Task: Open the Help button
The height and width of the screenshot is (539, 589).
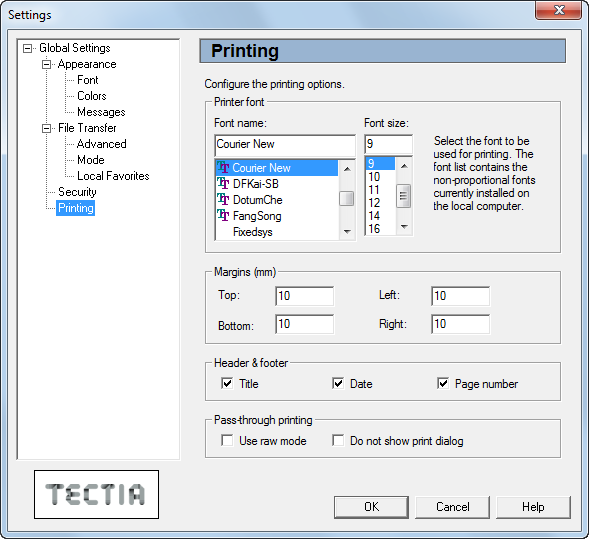Action: tap(533, 507)
